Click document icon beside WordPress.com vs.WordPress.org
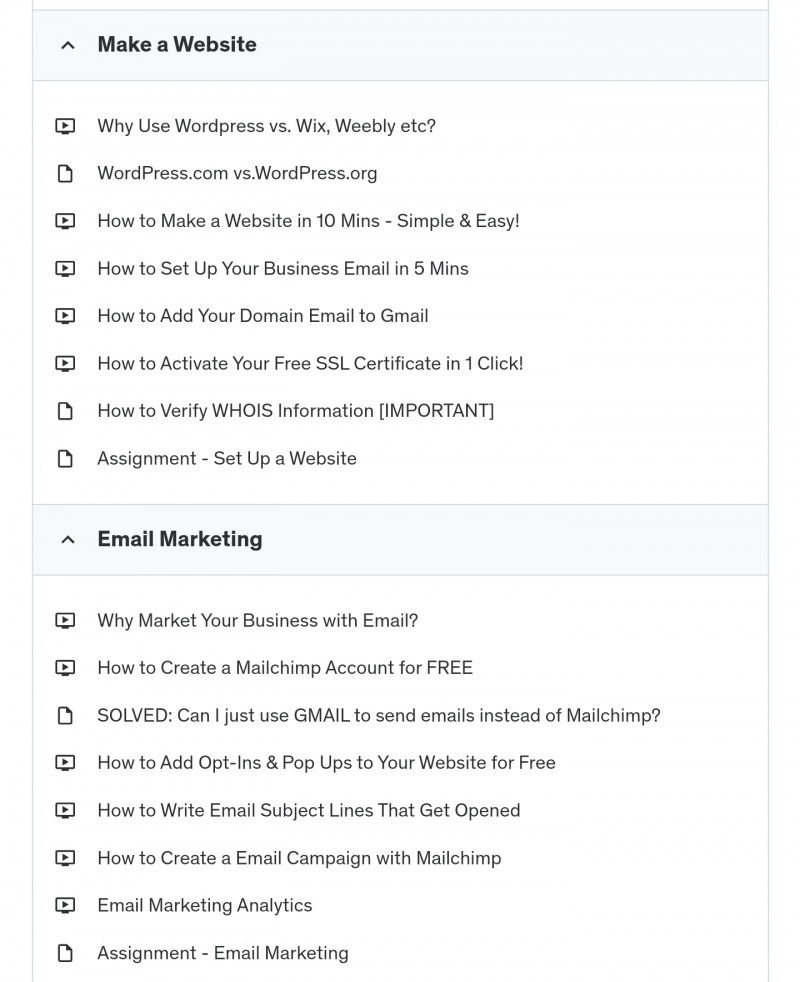800x982 pixels. 65,173
